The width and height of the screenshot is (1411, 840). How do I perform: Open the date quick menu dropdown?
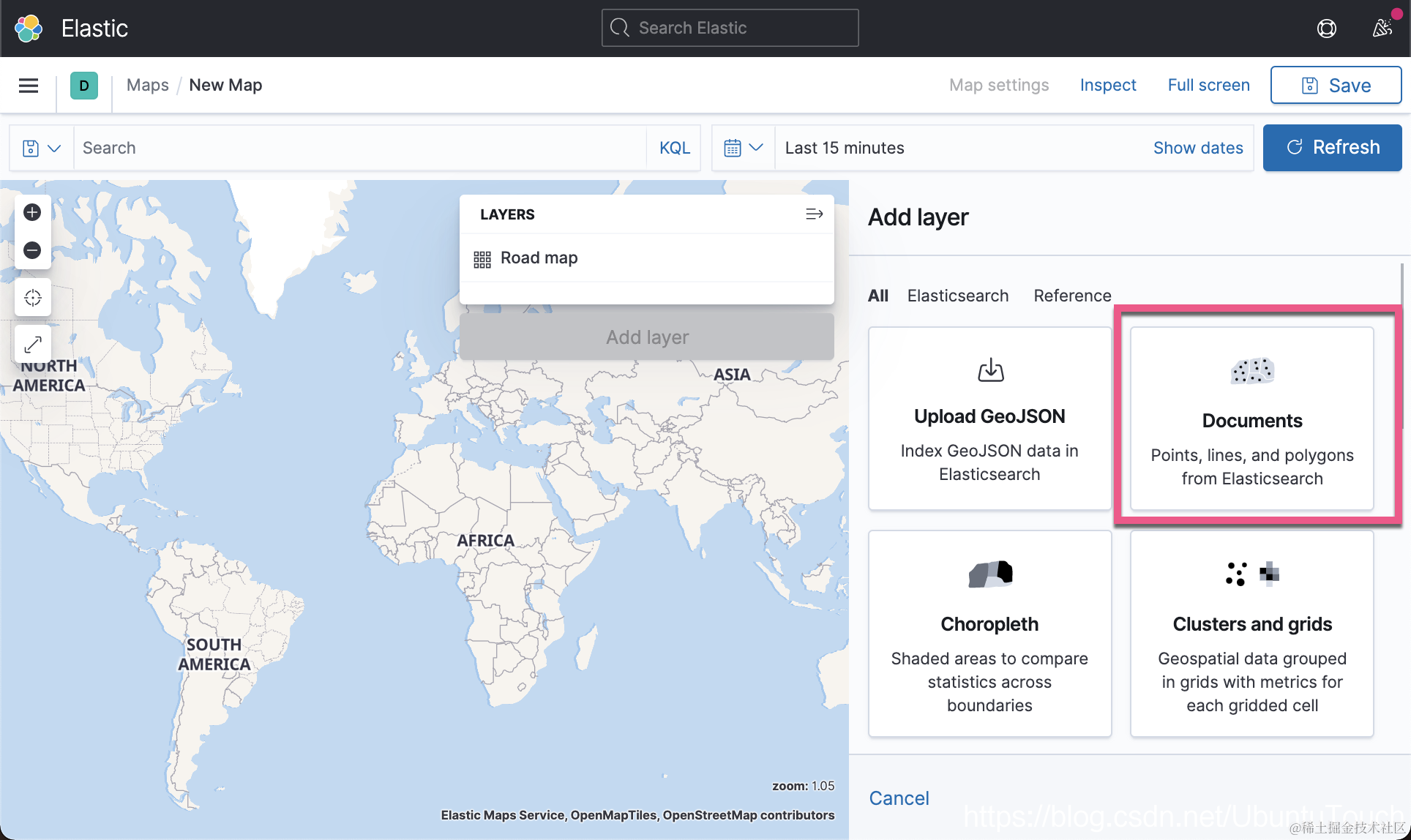(x=743, y=148)
